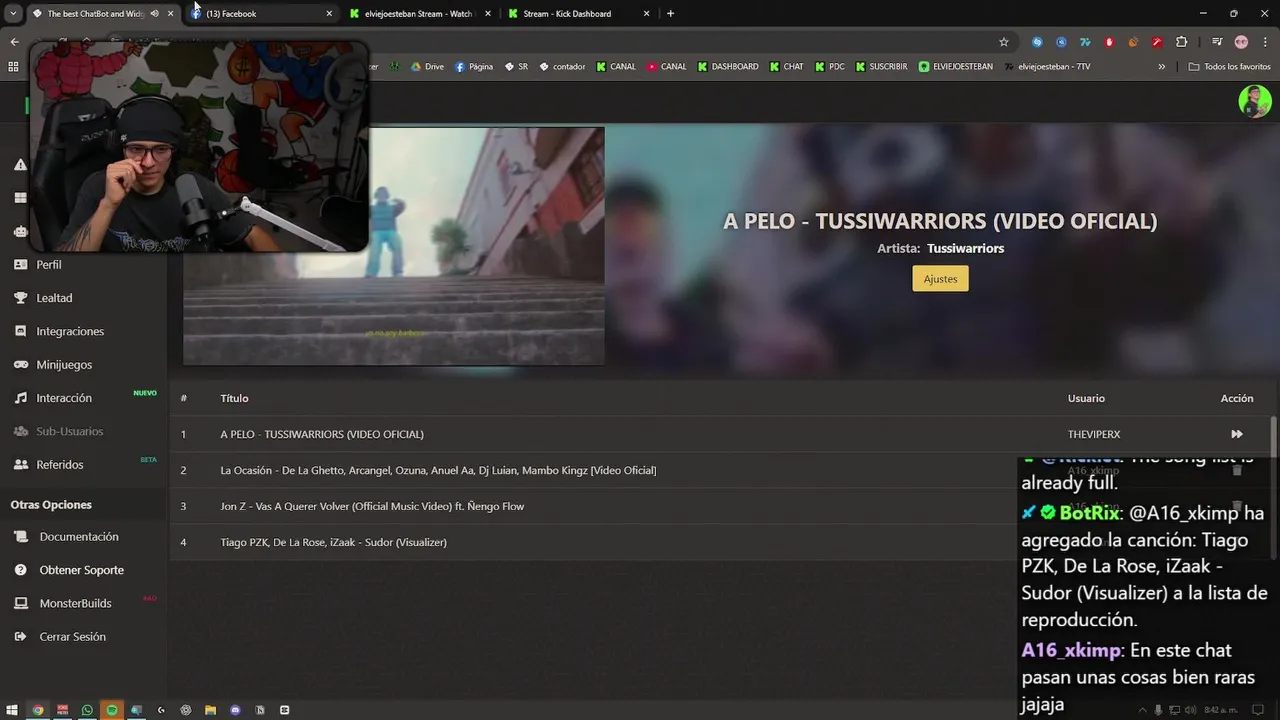This screenshot has width=1280, height=720.
Task: Open Chrome from the taskbar
Action: click(x=38, y=710)
